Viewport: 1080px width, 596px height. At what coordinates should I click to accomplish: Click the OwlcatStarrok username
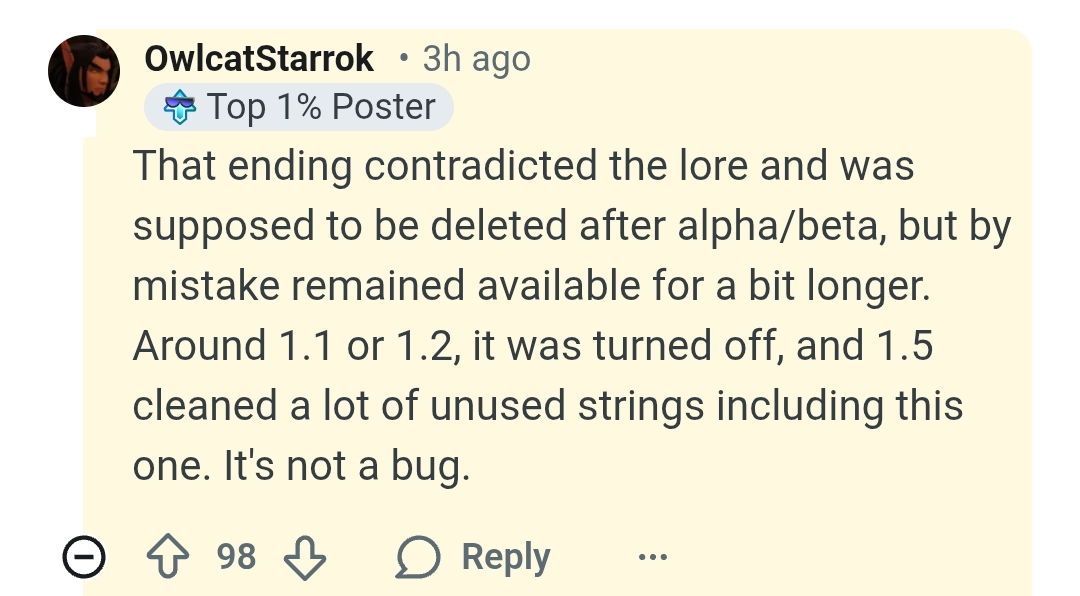point(259,59)
